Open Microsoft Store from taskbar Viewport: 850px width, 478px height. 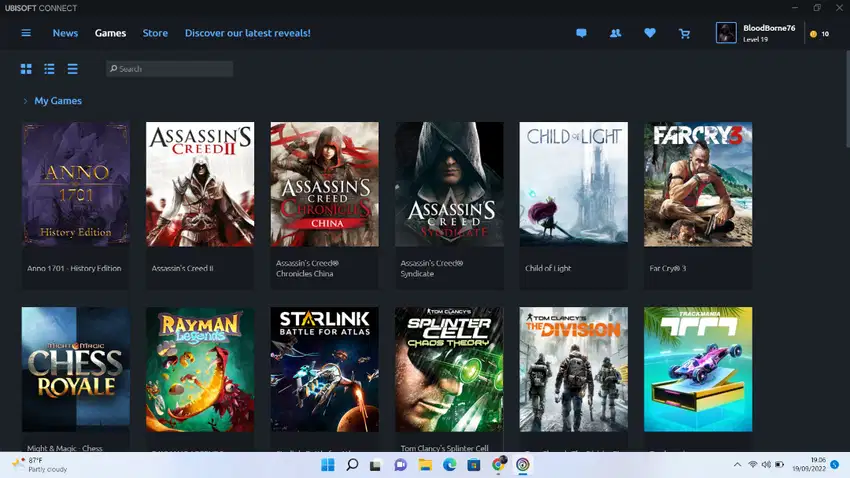click(474, 465)
